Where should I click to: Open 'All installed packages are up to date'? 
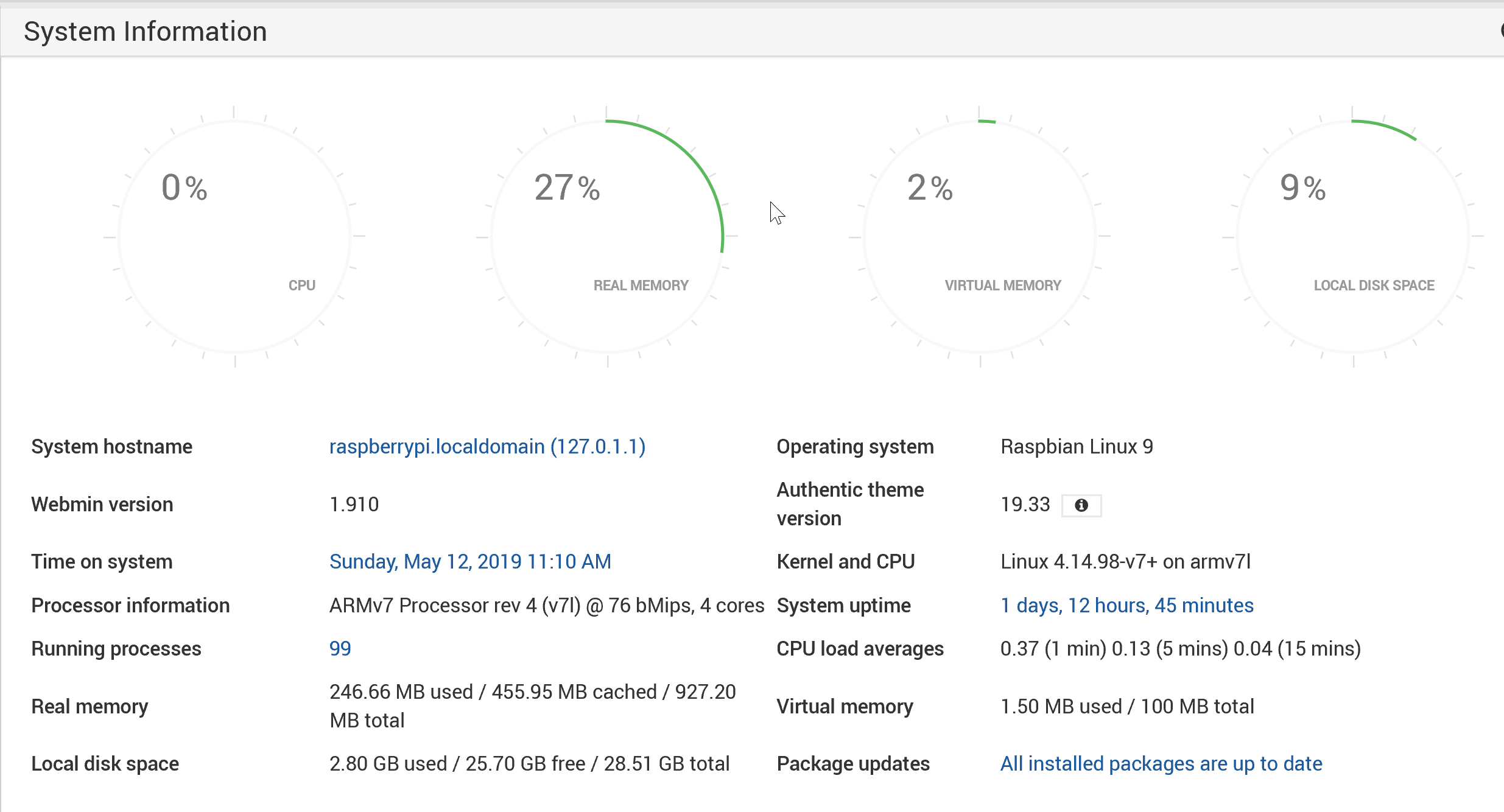click(x=1161, y=764)
